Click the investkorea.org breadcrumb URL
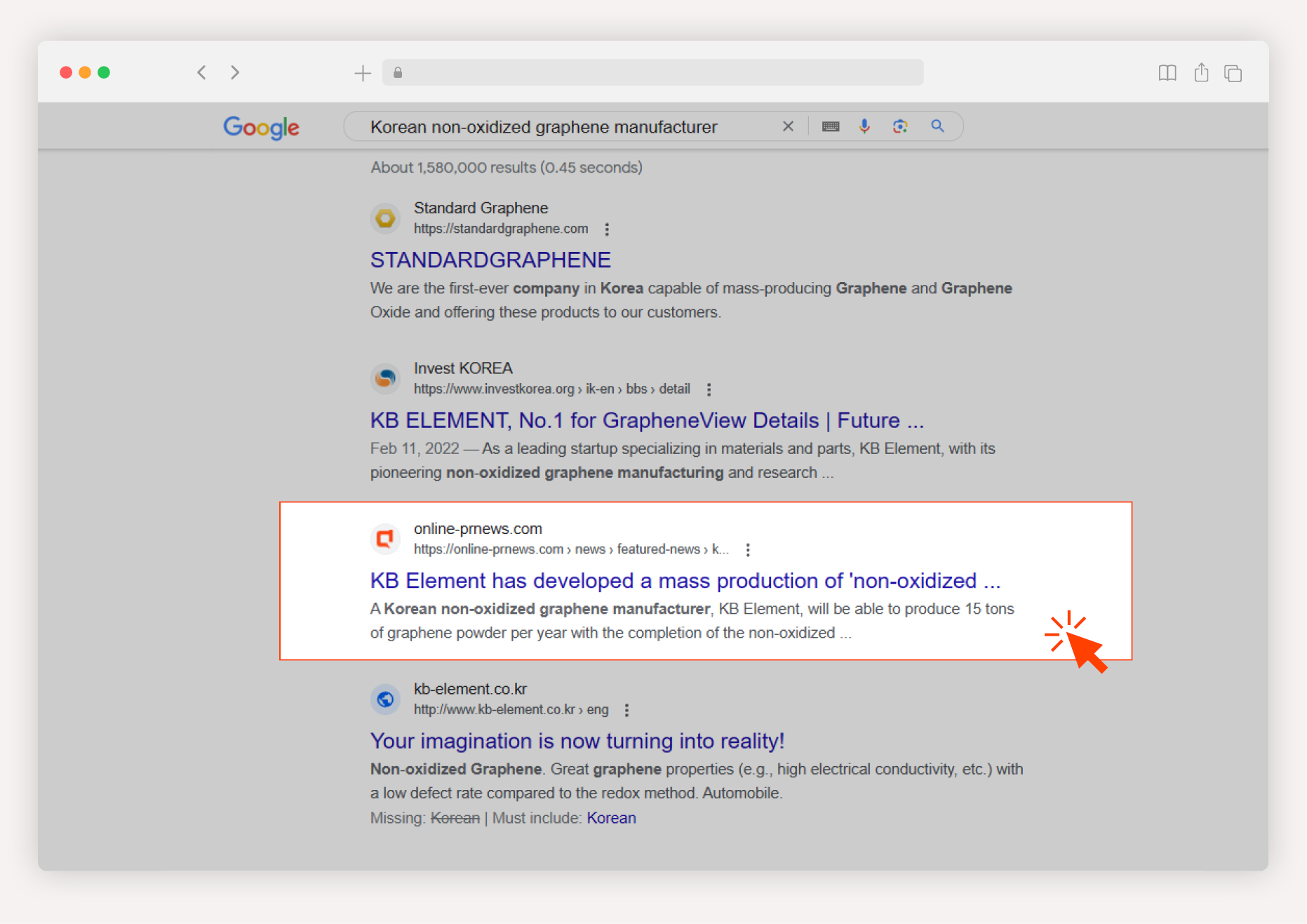 click(551, 389)
